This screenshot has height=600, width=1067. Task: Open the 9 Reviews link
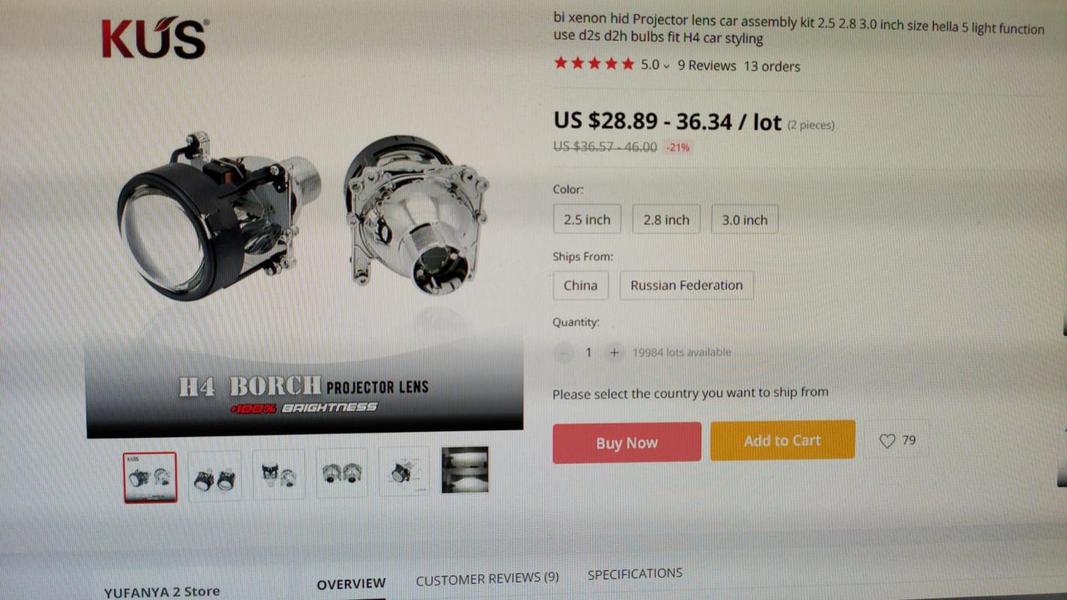(706, 66)
